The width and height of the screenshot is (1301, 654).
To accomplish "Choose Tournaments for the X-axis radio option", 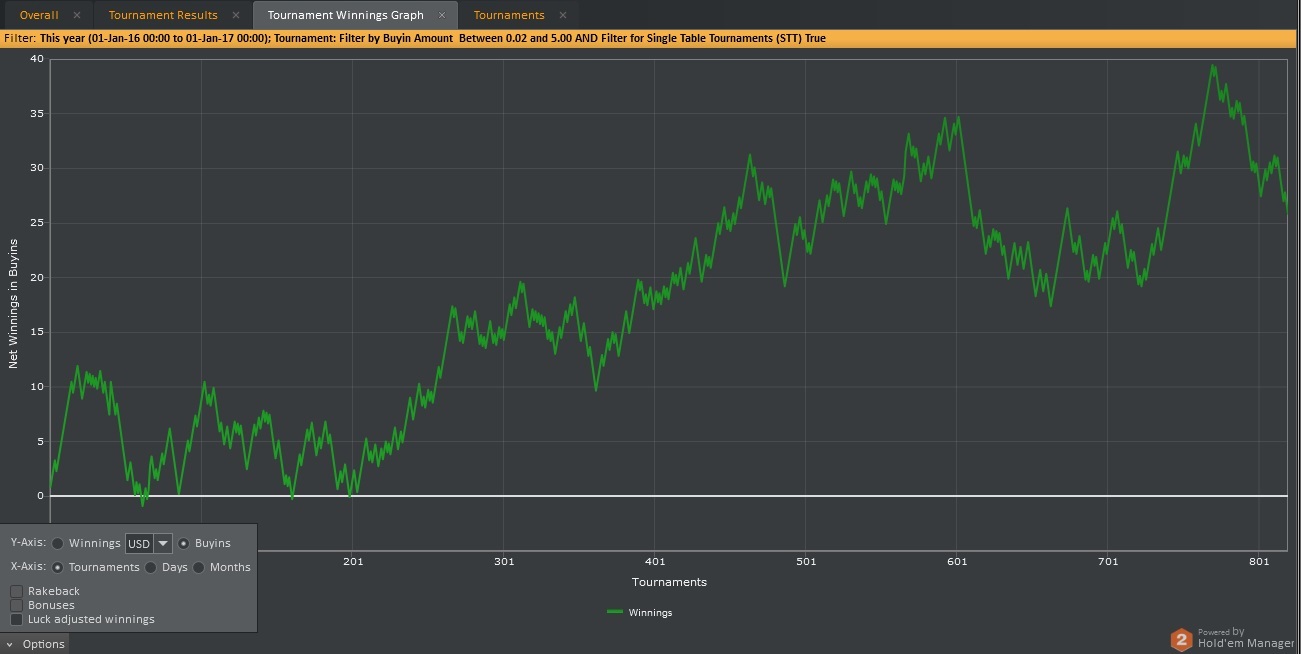I will tap(58, 567).
